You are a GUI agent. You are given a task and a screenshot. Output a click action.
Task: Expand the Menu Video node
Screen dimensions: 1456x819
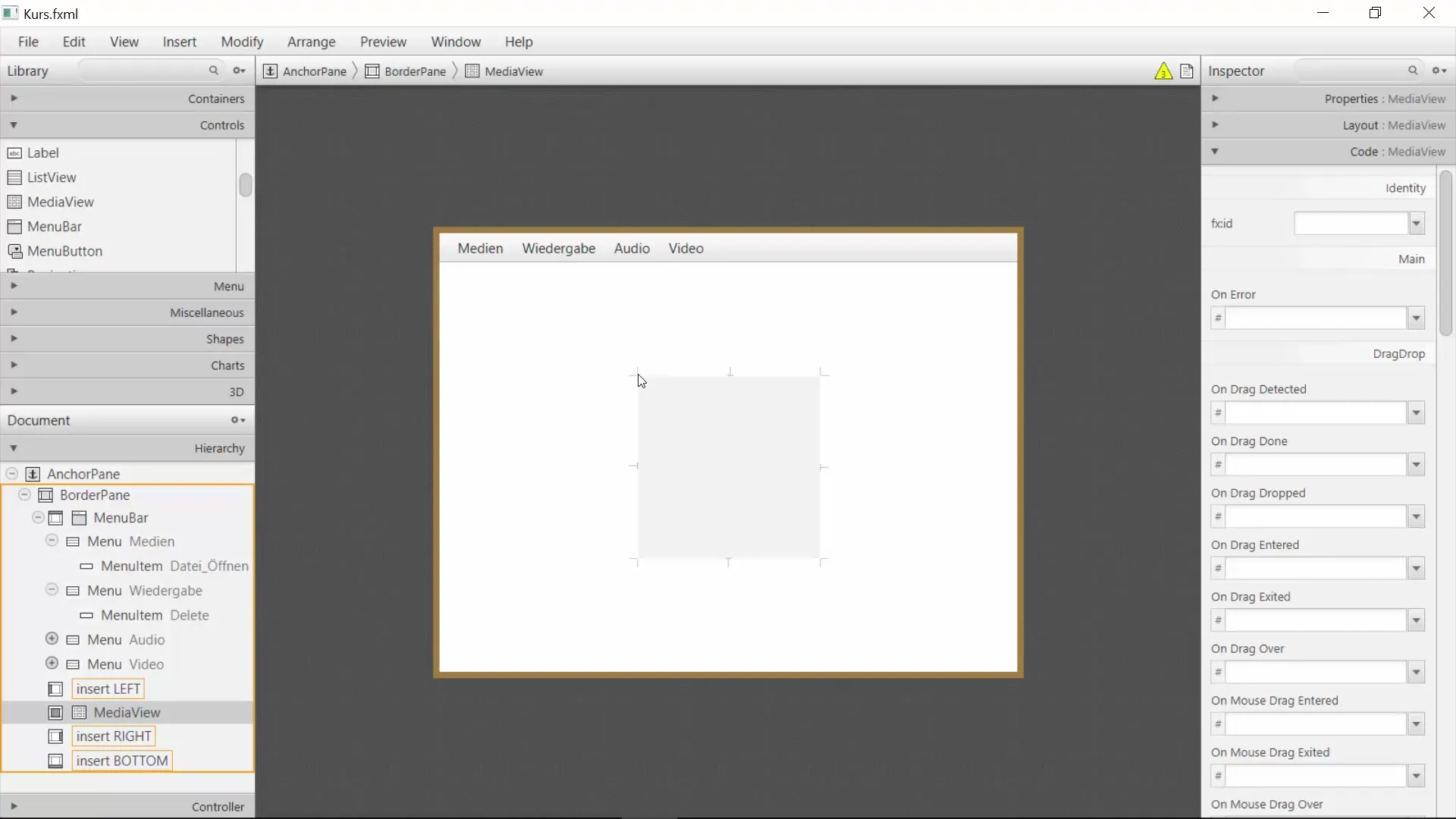(52, 664)
